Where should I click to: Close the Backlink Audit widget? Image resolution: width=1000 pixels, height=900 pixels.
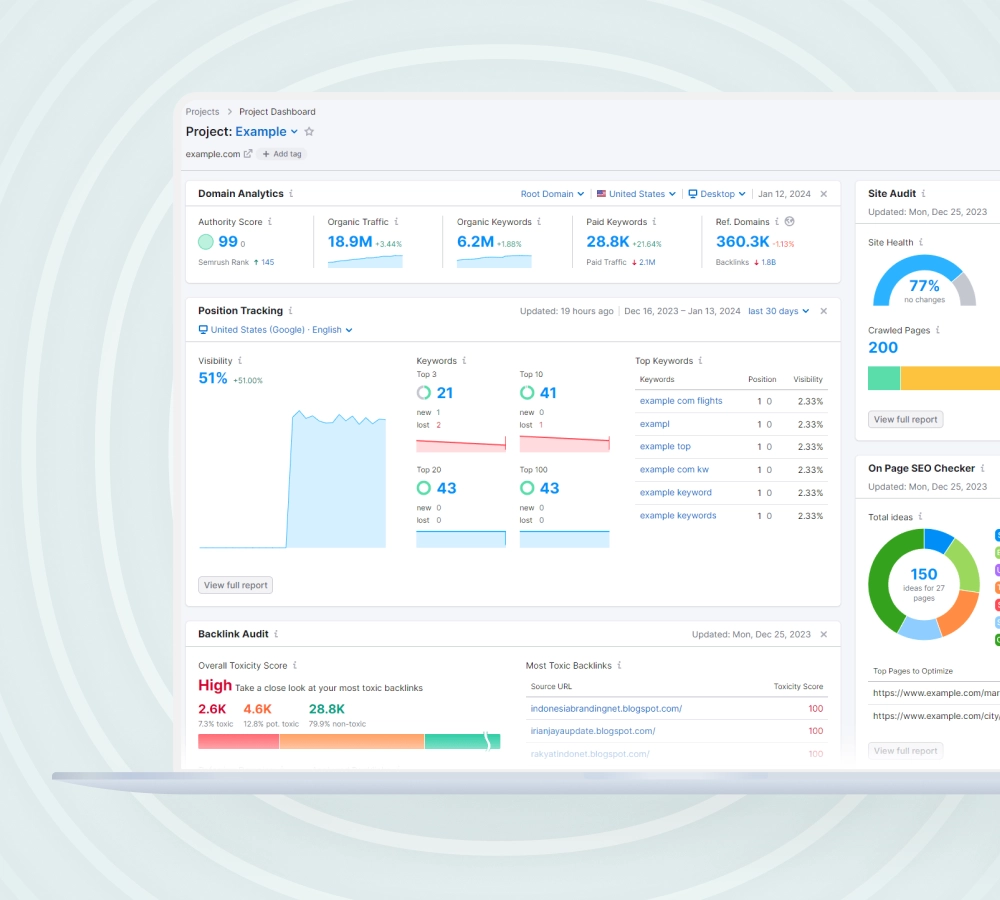click(824, 635)
